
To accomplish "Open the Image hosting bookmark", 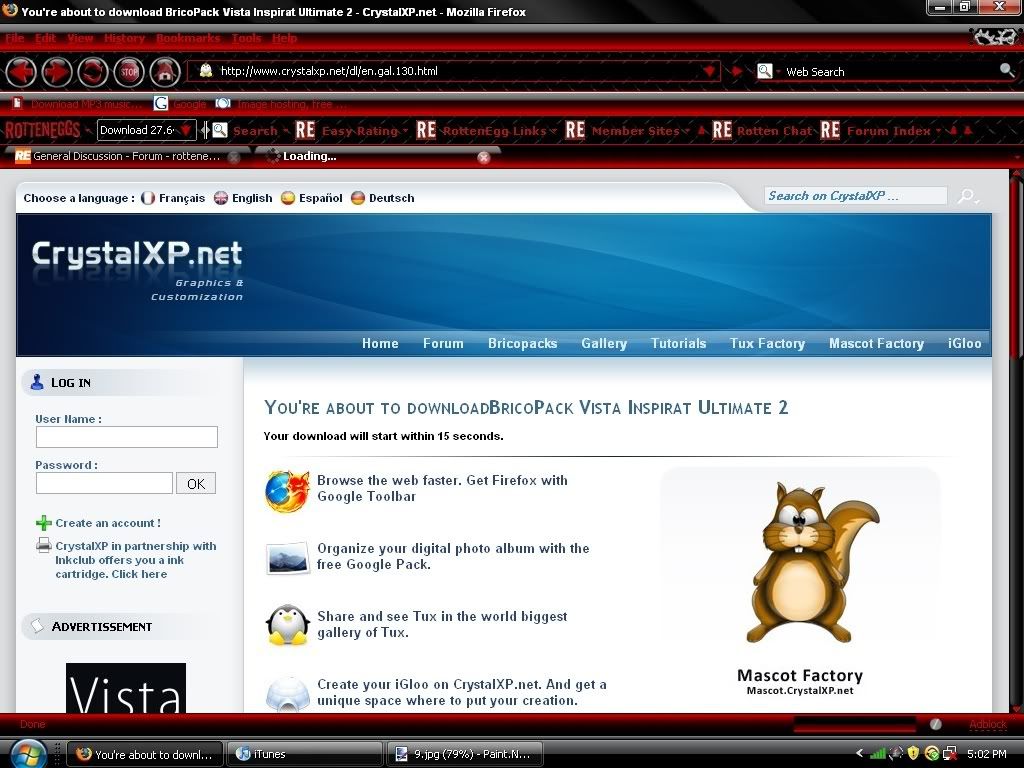I will coord(281,104).
